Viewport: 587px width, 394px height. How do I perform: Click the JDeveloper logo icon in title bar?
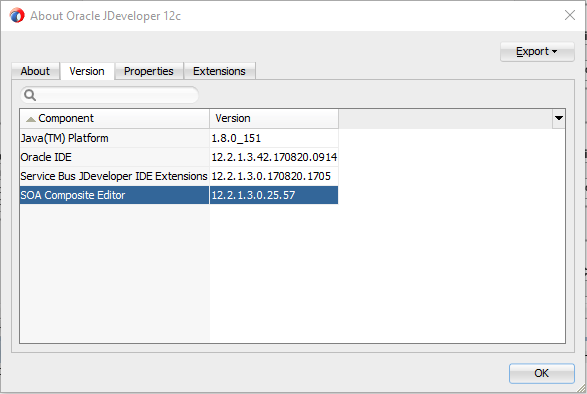17,16
